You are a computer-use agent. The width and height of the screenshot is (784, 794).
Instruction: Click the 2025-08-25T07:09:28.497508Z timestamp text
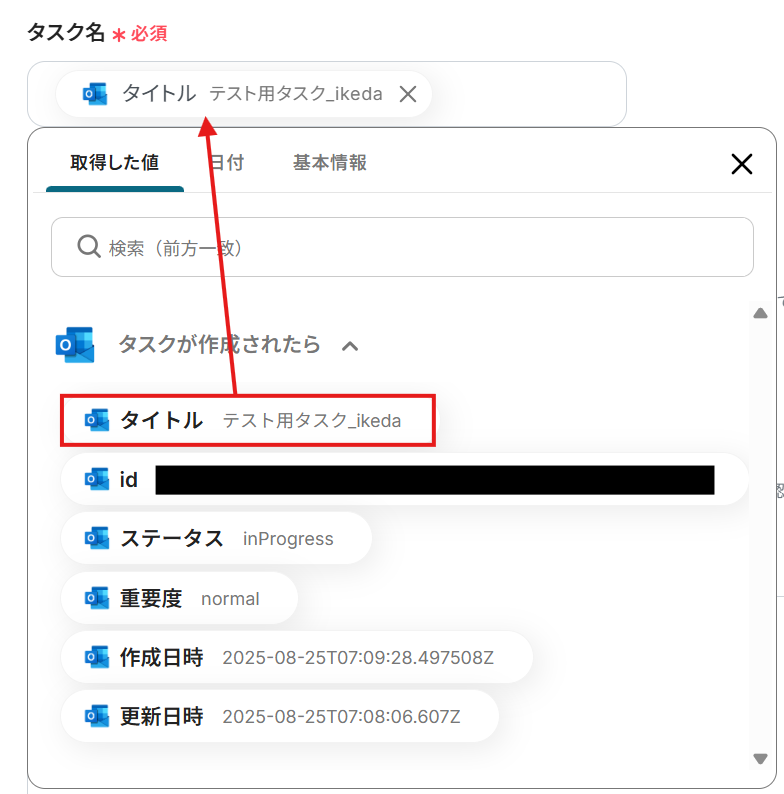pos(358,658)
